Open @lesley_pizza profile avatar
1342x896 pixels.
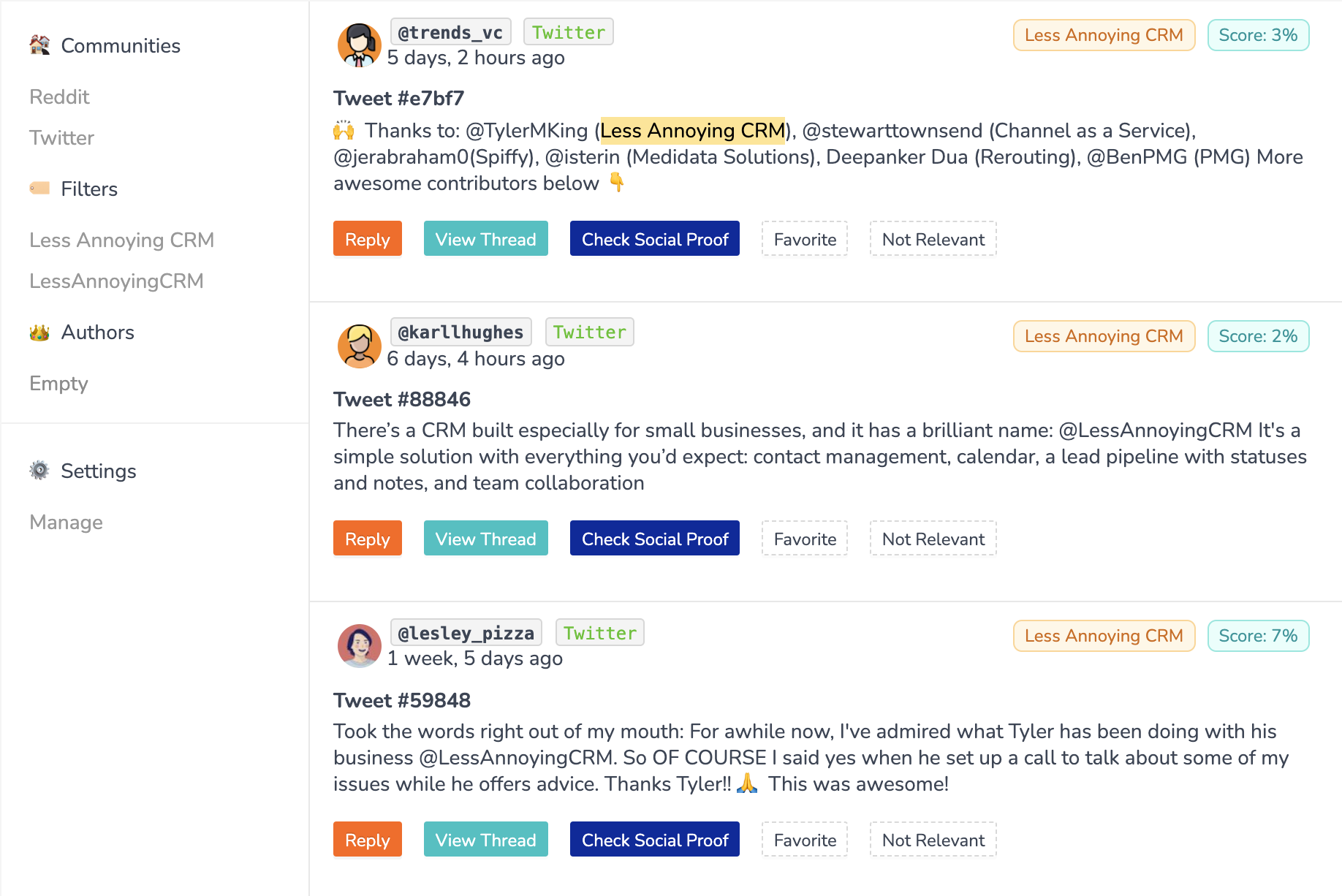pyautogui.click(x=359, y=646)
